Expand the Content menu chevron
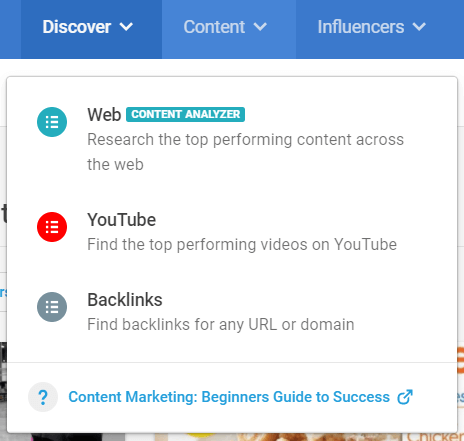 point(260,27)
